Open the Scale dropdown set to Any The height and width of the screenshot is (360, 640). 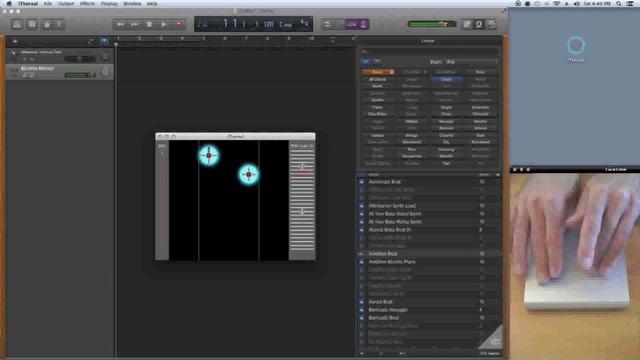pos(471,62)
